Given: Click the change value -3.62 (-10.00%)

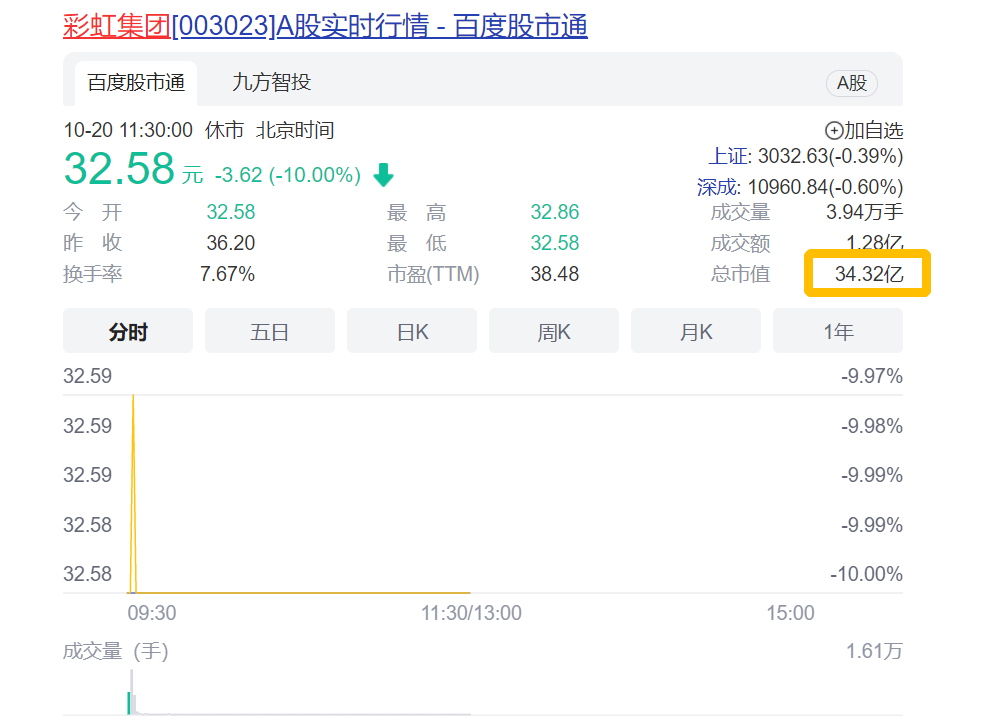Looking at the screenshot, I should [x=288, y=174].
